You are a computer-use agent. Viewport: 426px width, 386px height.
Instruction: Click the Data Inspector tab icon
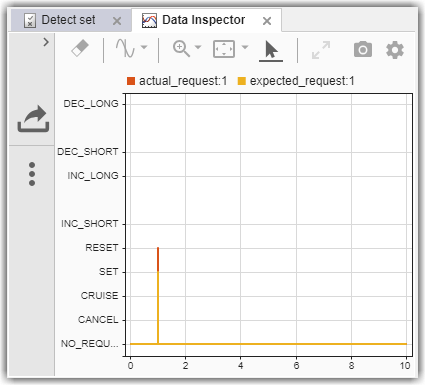149,20
